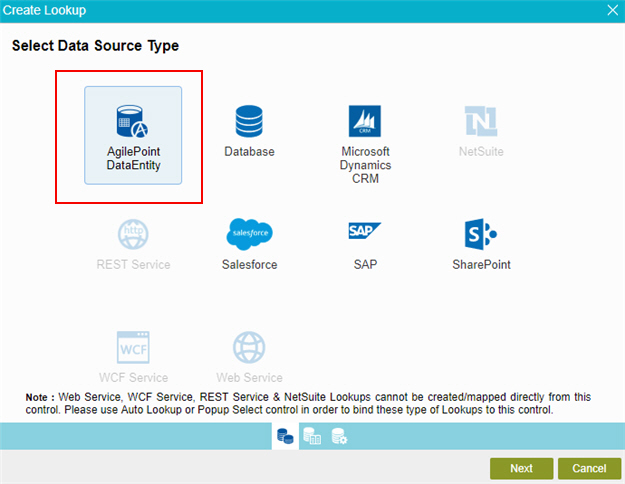625x484 pixels.
Task: Choose the Salesforce cloud icon
Action: [250, 234]
